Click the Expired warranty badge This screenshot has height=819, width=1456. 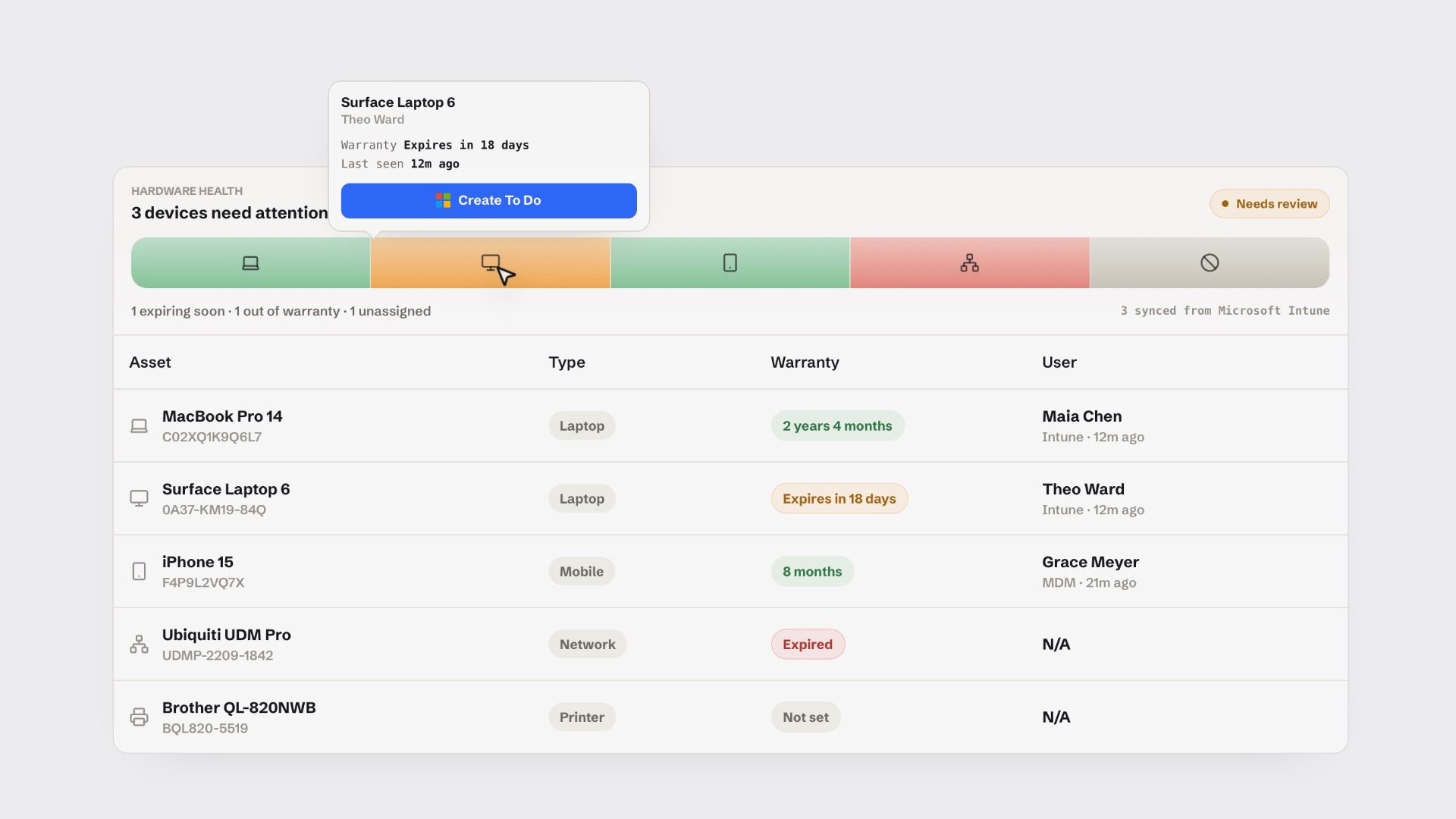[808, 645]
